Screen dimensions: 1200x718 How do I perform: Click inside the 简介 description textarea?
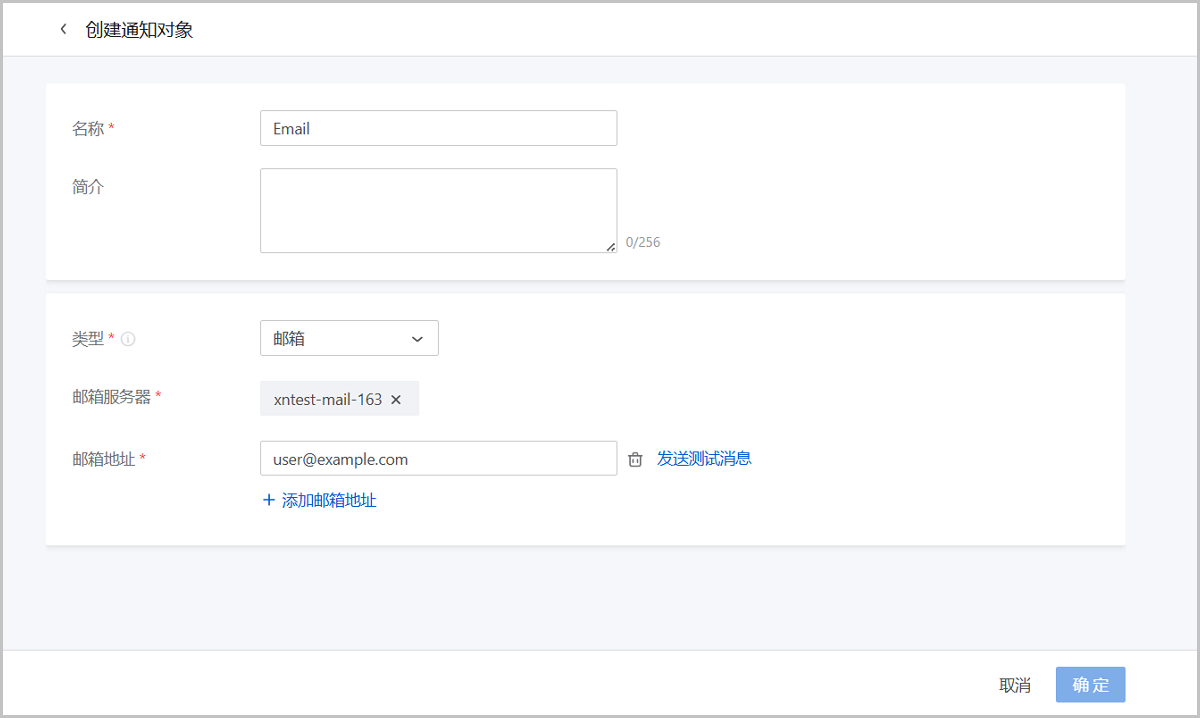click(x=438, y=210)
